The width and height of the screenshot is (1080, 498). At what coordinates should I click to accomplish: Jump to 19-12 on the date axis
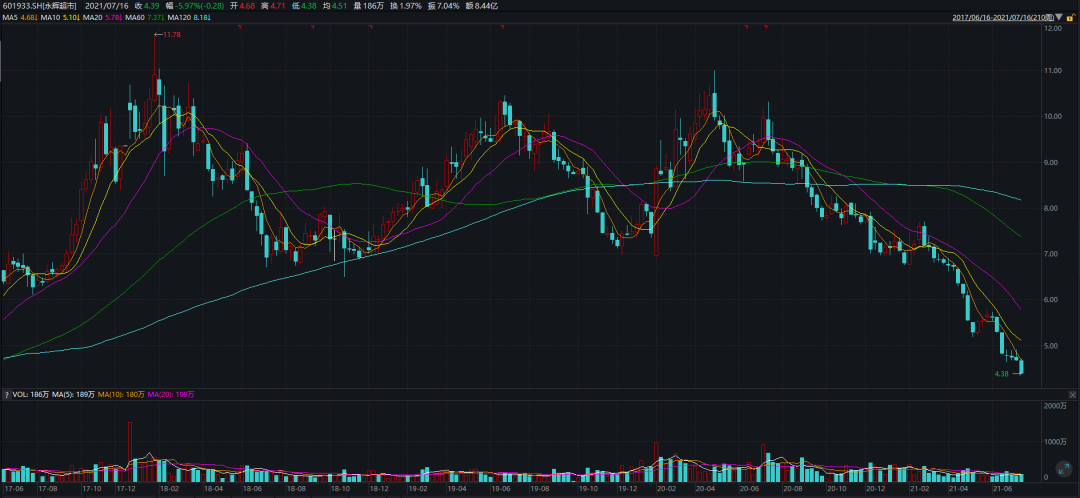pos(627,488)
